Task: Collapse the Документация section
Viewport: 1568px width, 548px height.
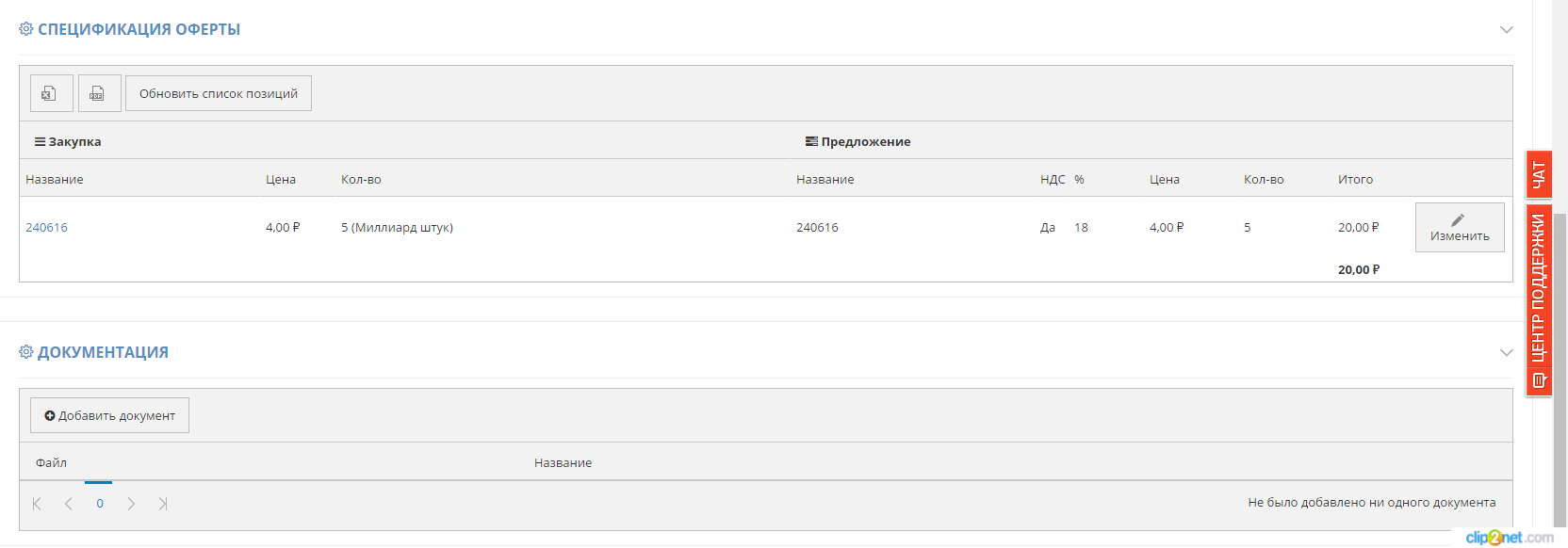Action: point(1506,352)
